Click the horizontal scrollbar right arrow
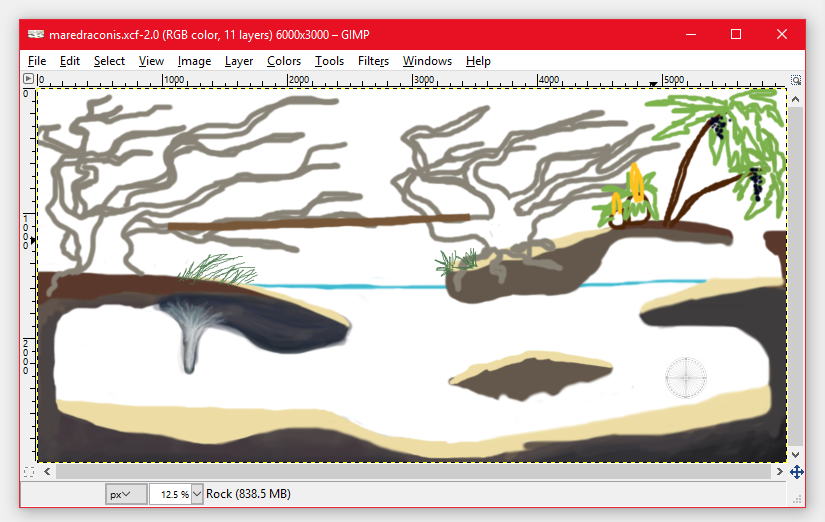825x522 pixels. [780, 471]
